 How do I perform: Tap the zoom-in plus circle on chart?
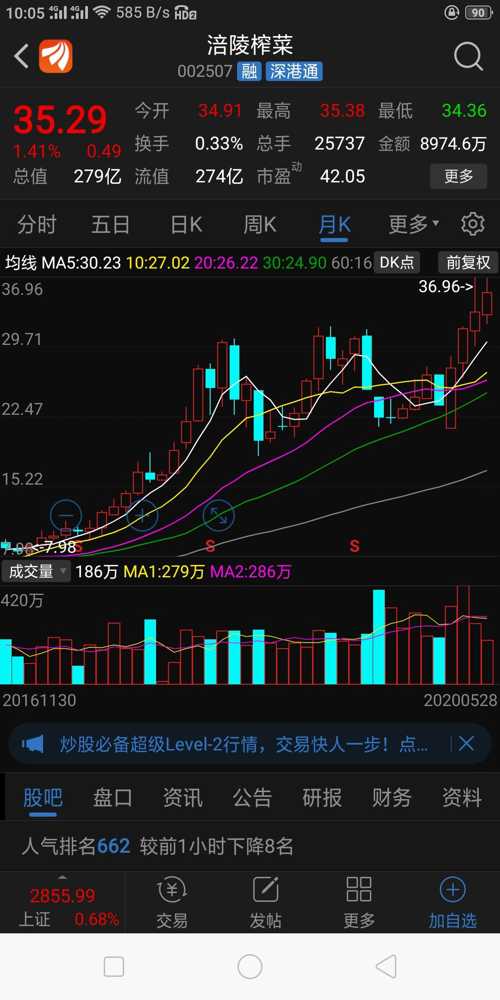pyautogui.click(x=142, y=514)
